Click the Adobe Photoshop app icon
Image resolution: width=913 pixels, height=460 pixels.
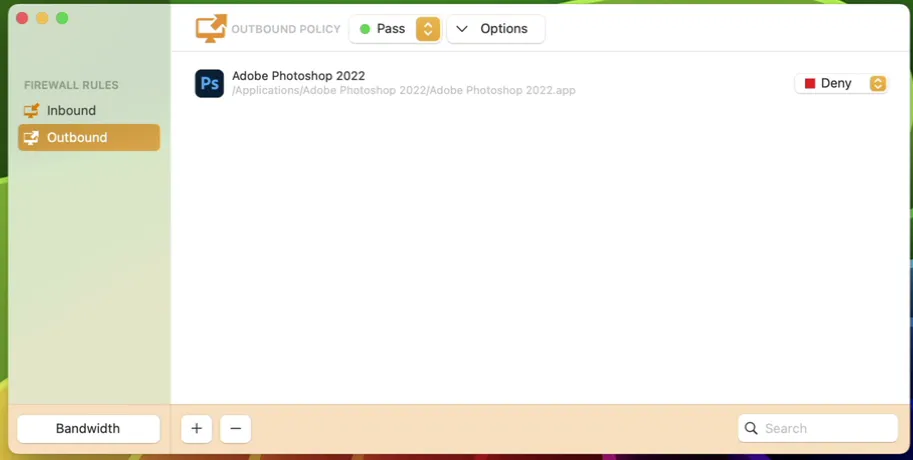[209, 84]
